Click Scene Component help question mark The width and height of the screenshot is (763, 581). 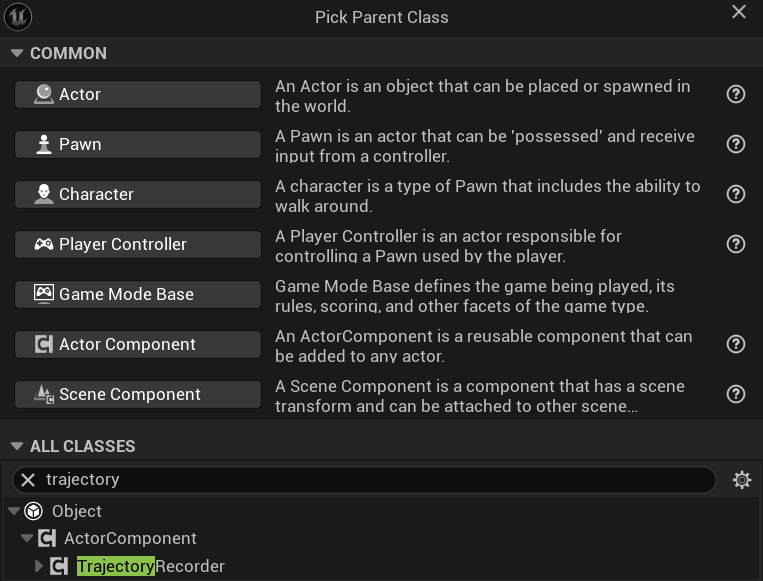pyautogui.click(x=736, y=394)
